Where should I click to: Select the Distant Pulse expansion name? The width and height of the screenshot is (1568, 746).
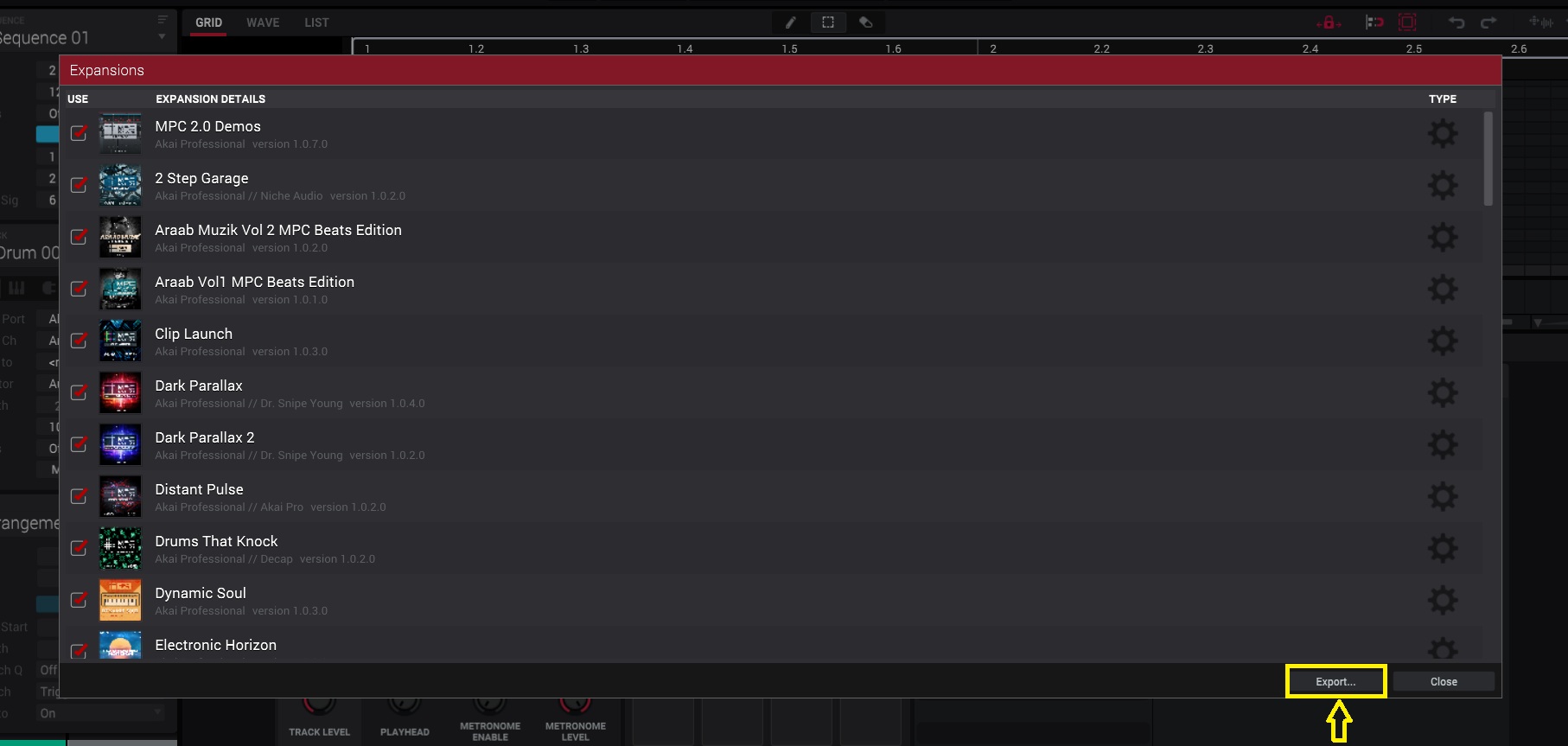199,489
